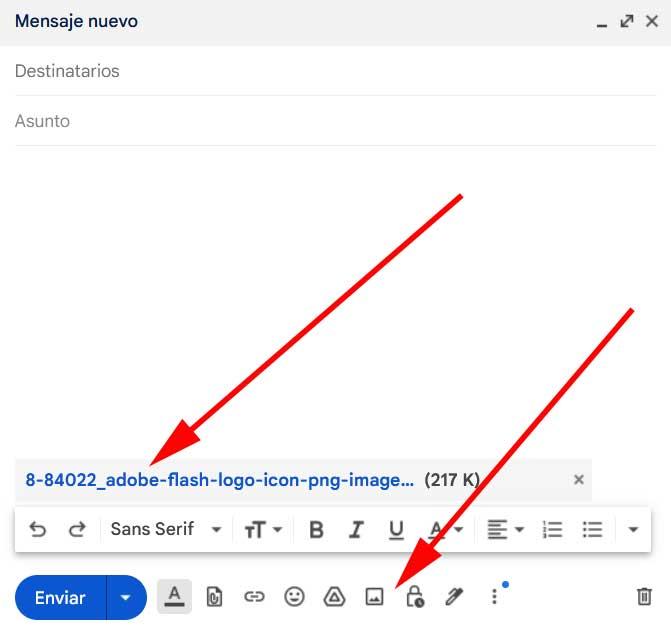
Task: Open the attached adobe-flash-logo file link
Action: coord(220,480)
